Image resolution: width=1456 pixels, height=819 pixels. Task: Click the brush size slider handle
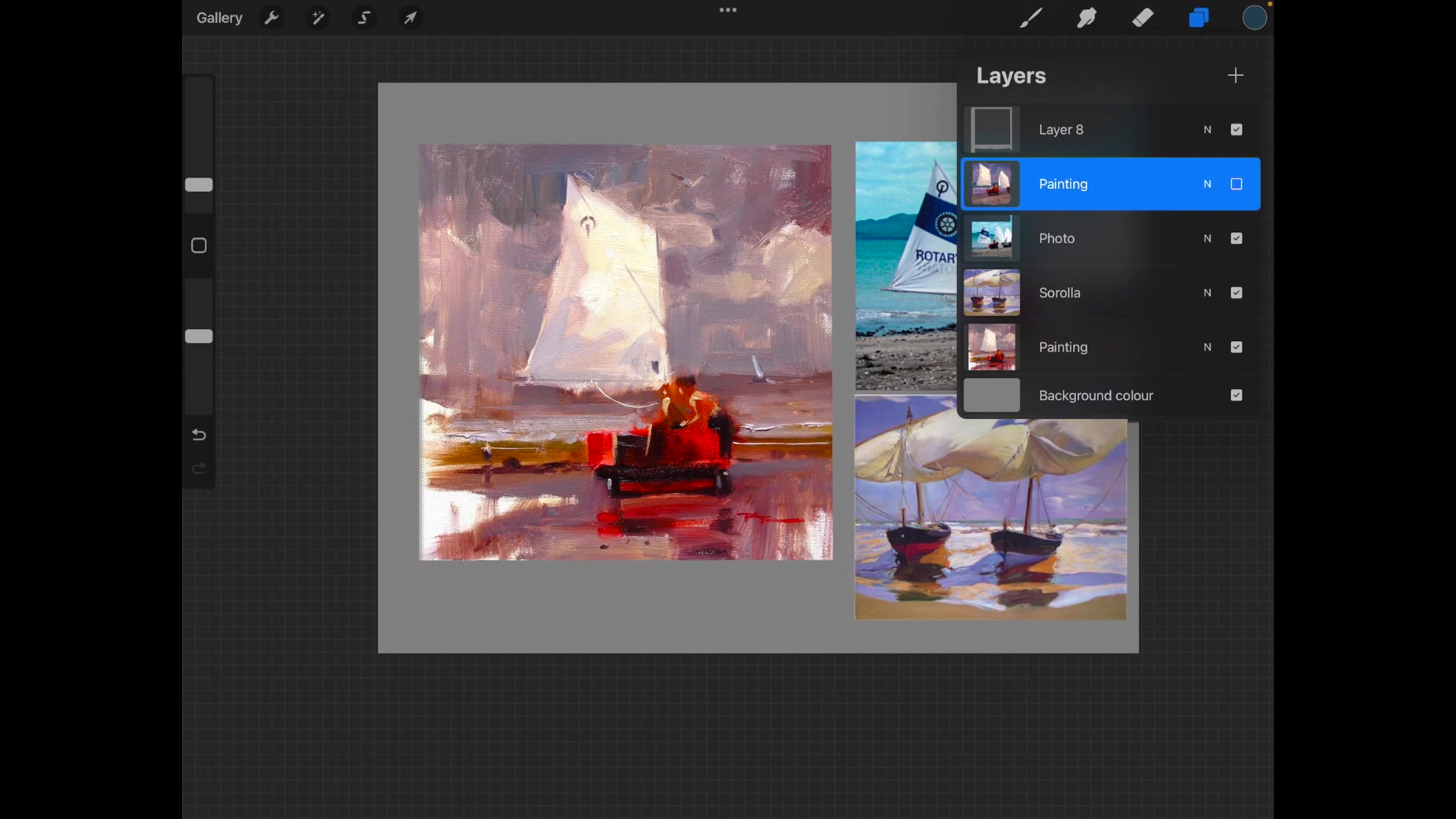pyautogui.click(x=199, y=184)
